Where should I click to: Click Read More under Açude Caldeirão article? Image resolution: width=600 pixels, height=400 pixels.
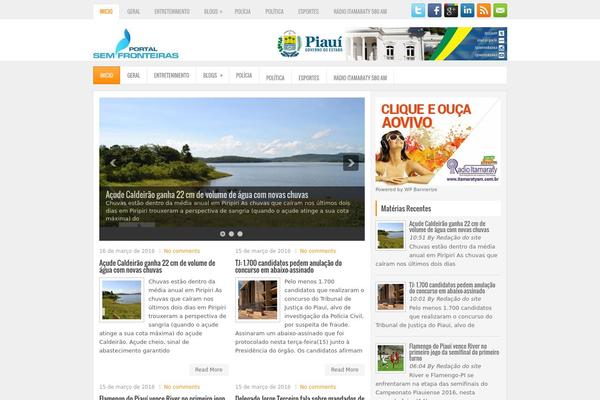[209, 370]
